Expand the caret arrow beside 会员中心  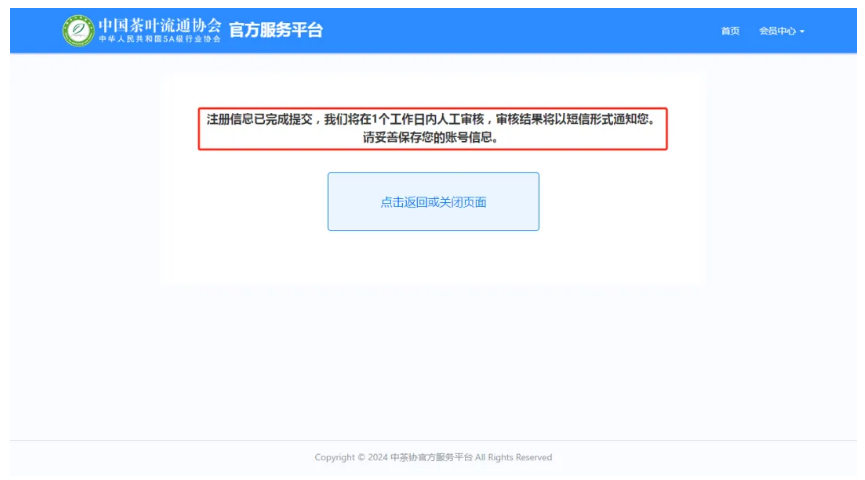coord(802,32)
